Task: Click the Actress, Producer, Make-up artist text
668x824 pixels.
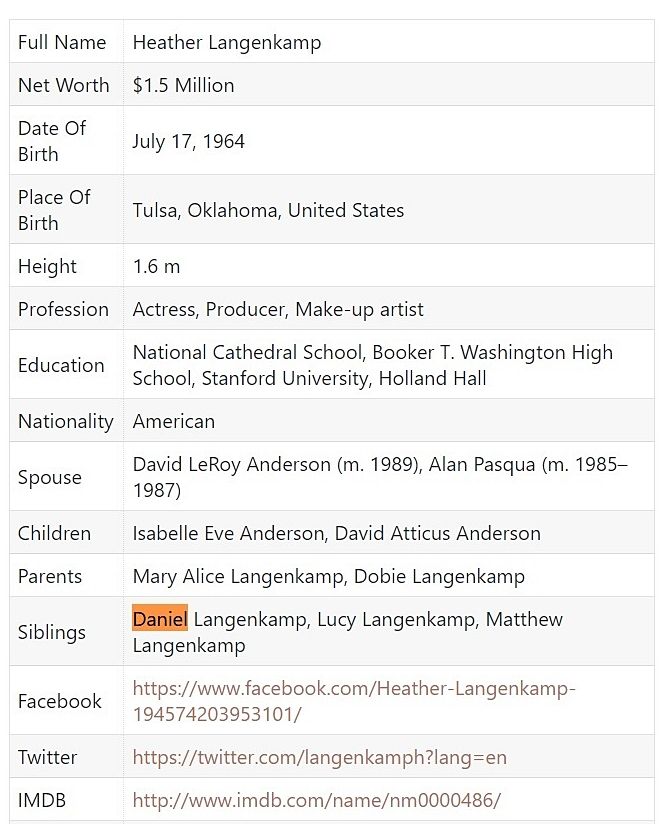Action: [278, 310]
